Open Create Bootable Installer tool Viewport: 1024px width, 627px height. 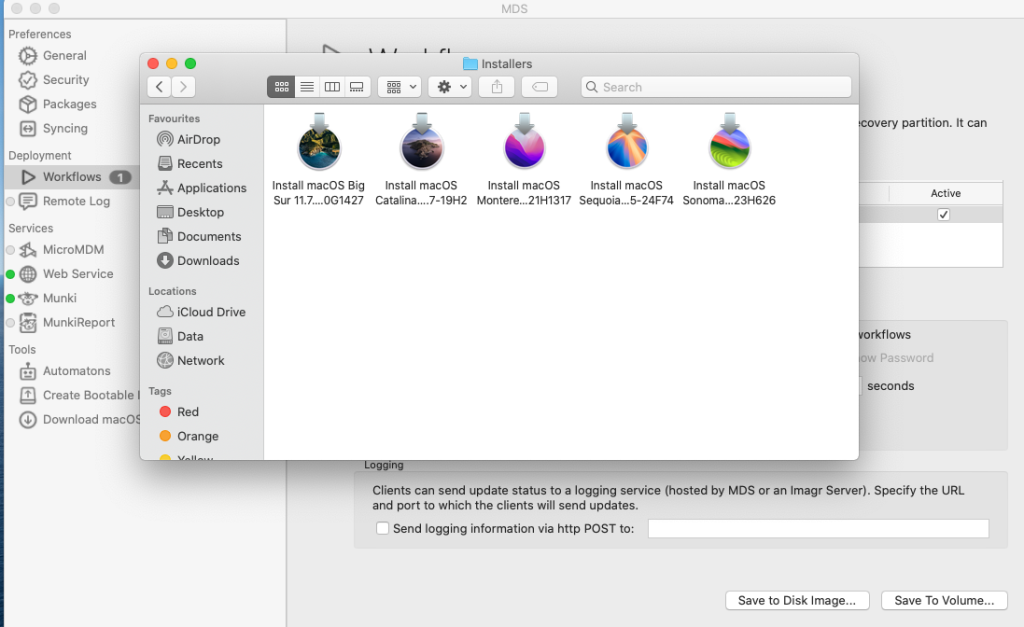[79, 395]
